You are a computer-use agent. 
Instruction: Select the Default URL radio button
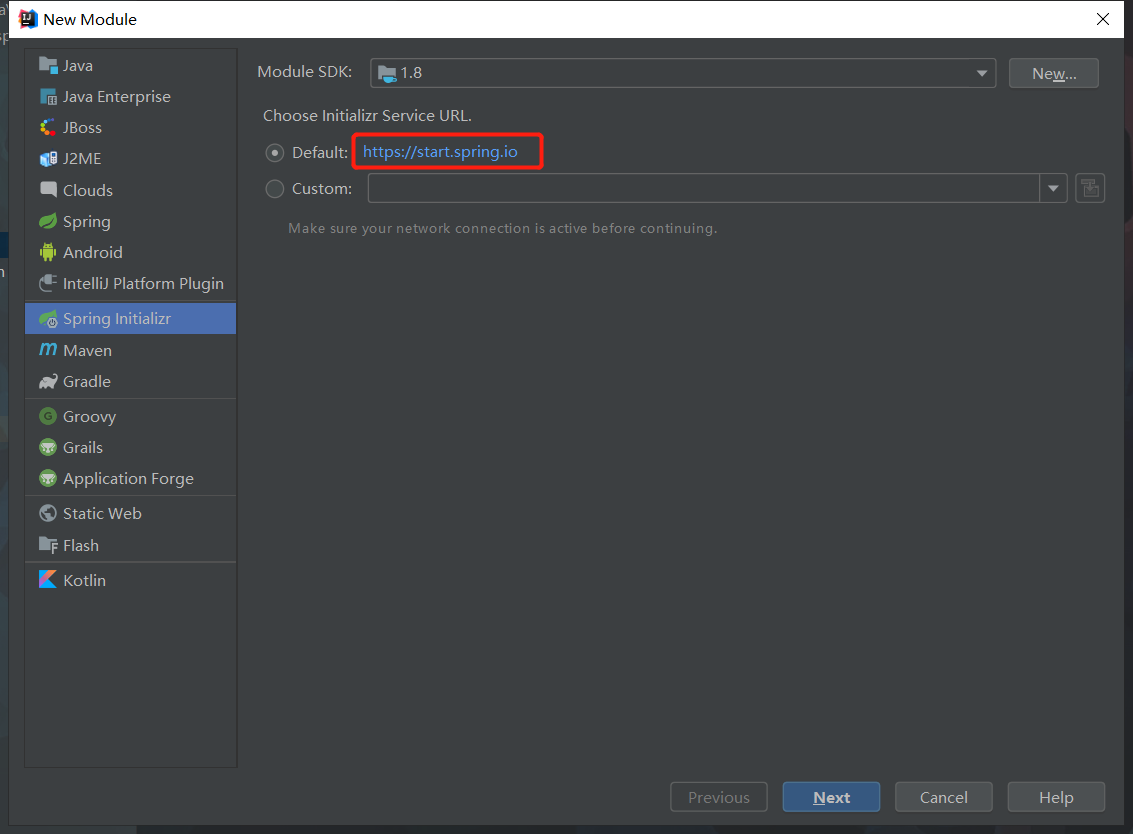[275, 152]
